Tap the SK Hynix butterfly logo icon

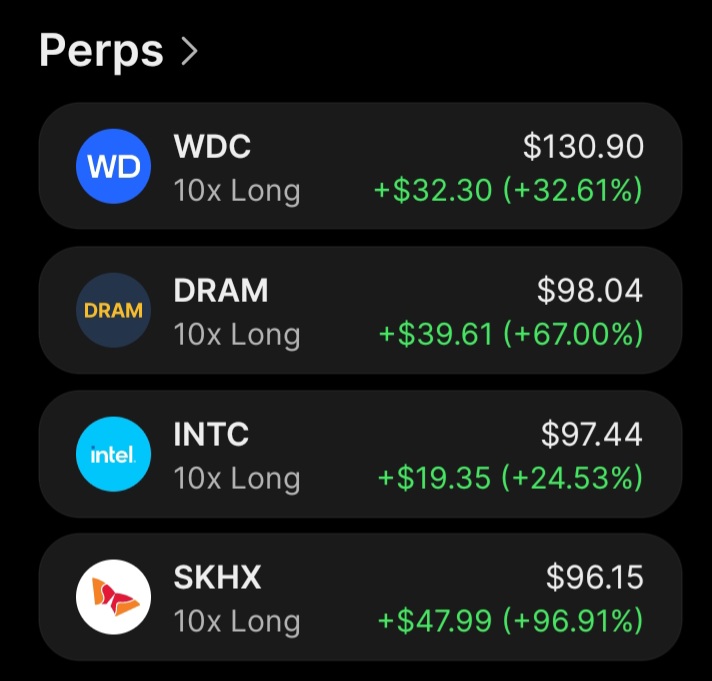(x=113, y=597)
